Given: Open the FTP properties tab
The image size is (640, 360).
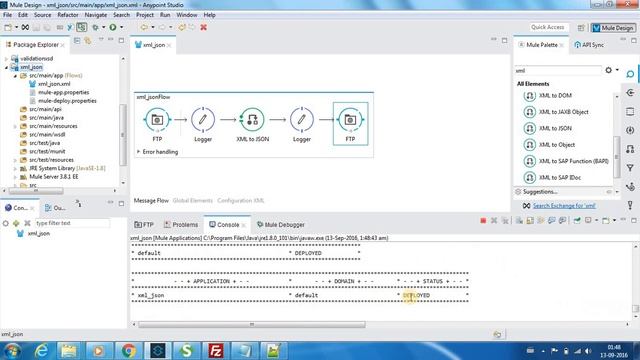Looking at the screenshot, I should click(144, 224).
